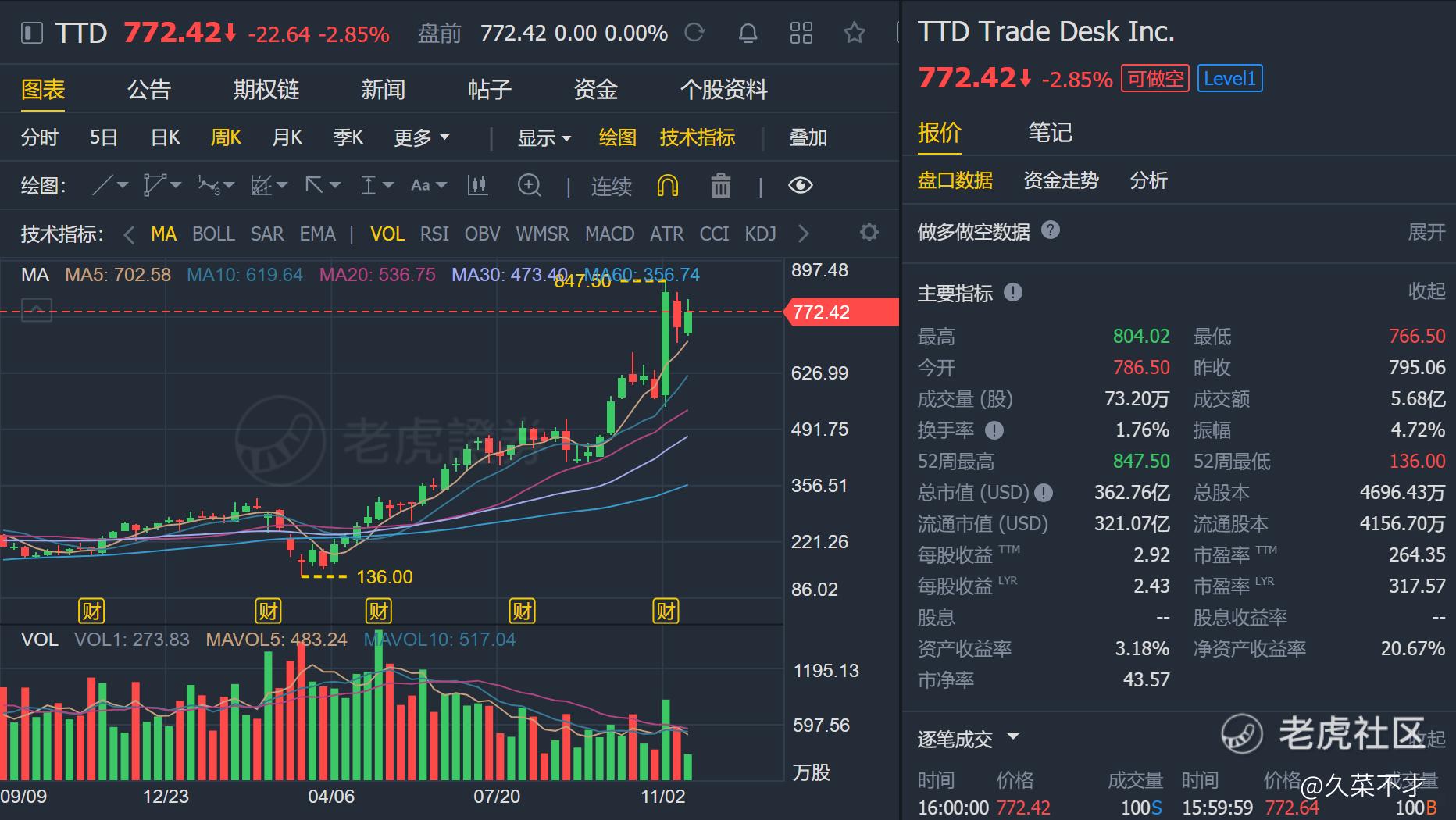
Task: Open the 换手率 info icon
Action: click(994, 430)
